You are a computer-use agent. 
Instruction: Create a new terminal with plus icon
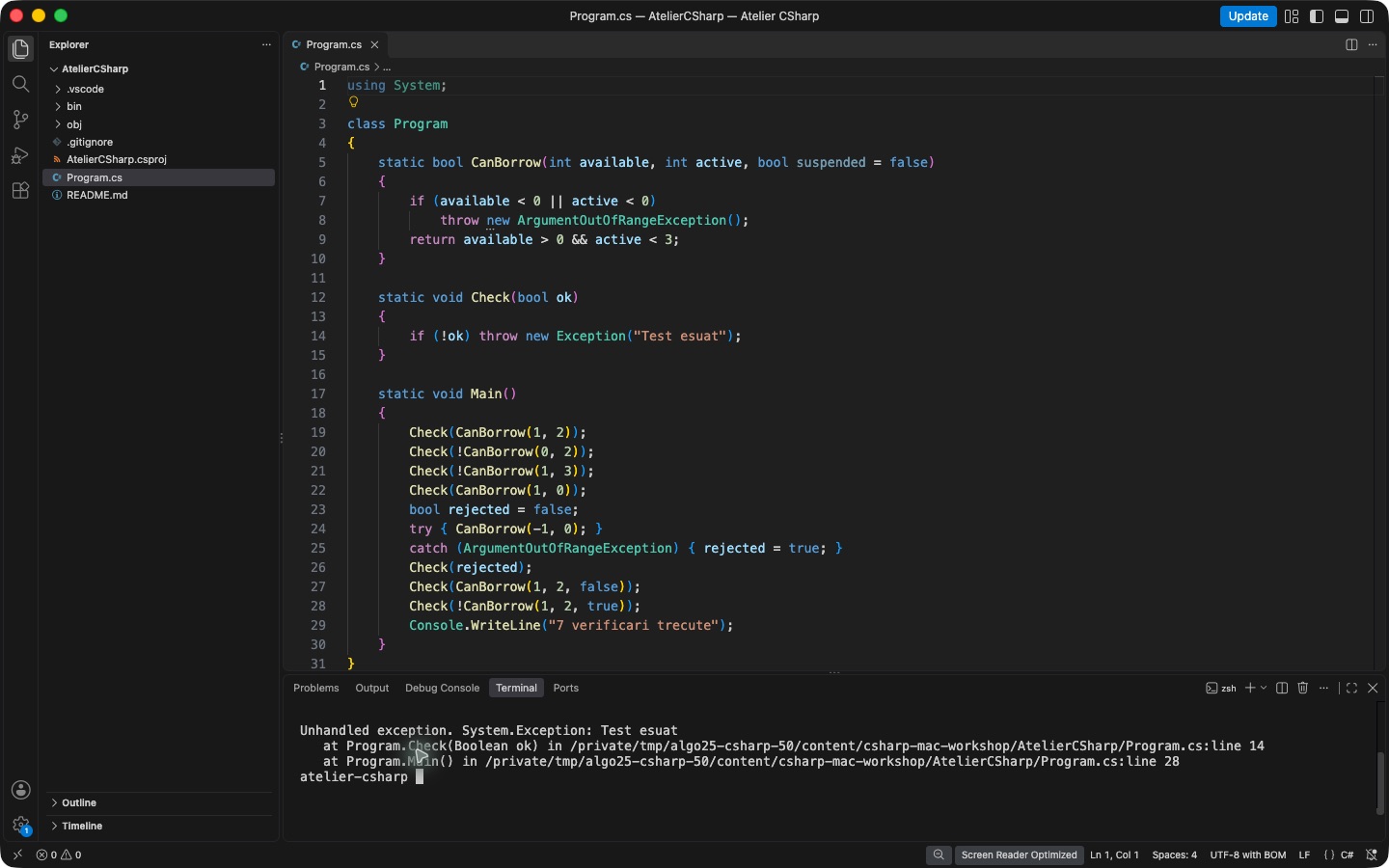(x=1250, y=688)
